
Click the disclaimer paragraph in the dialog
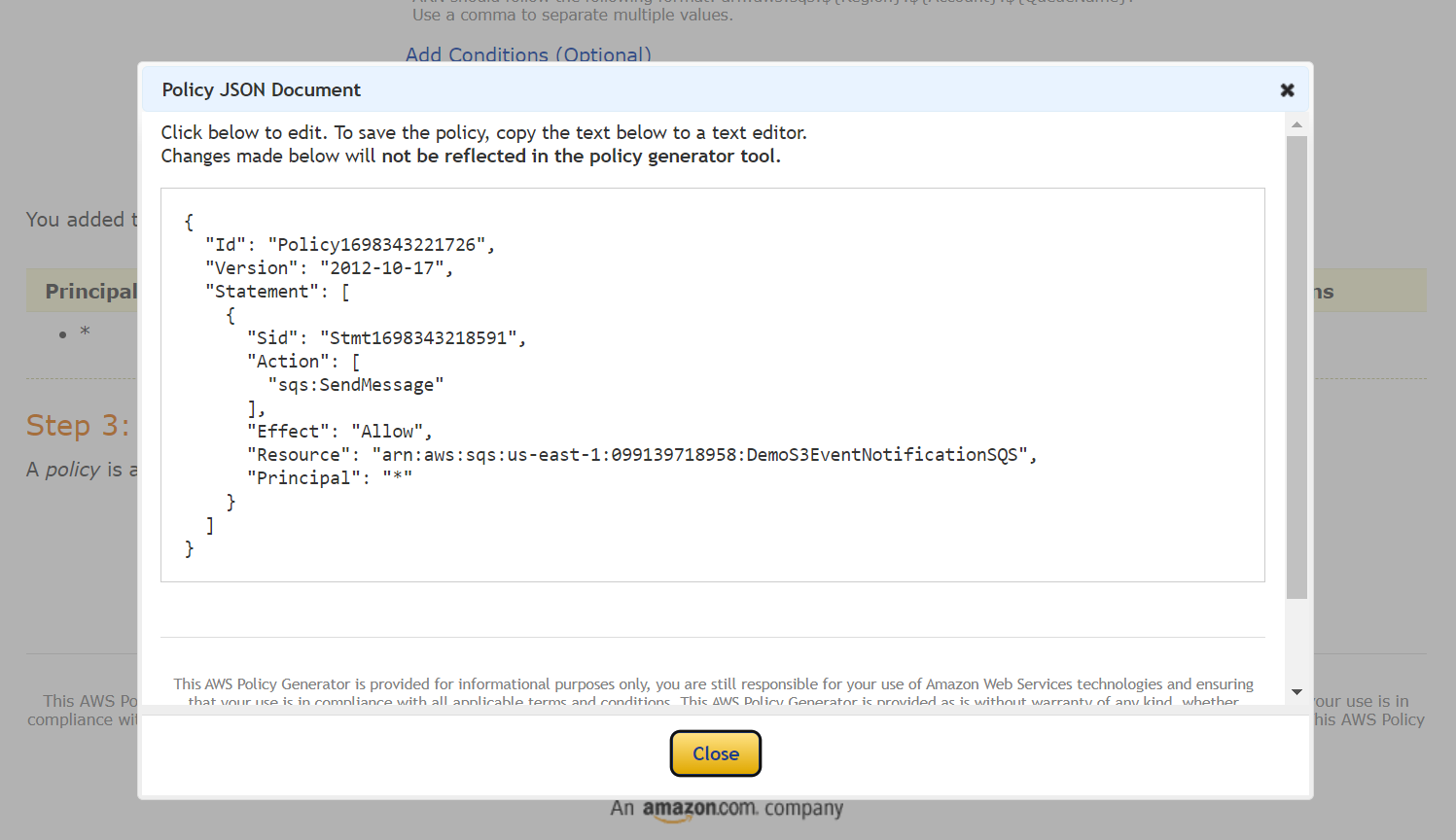tap(713, 692)
